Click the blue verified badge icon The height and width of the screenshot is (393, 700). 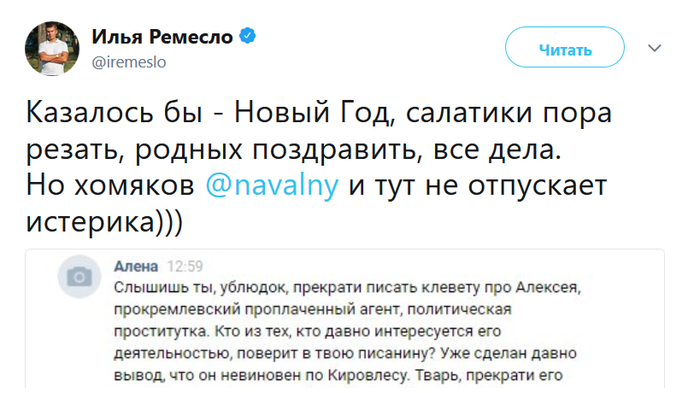pos(248,36)
